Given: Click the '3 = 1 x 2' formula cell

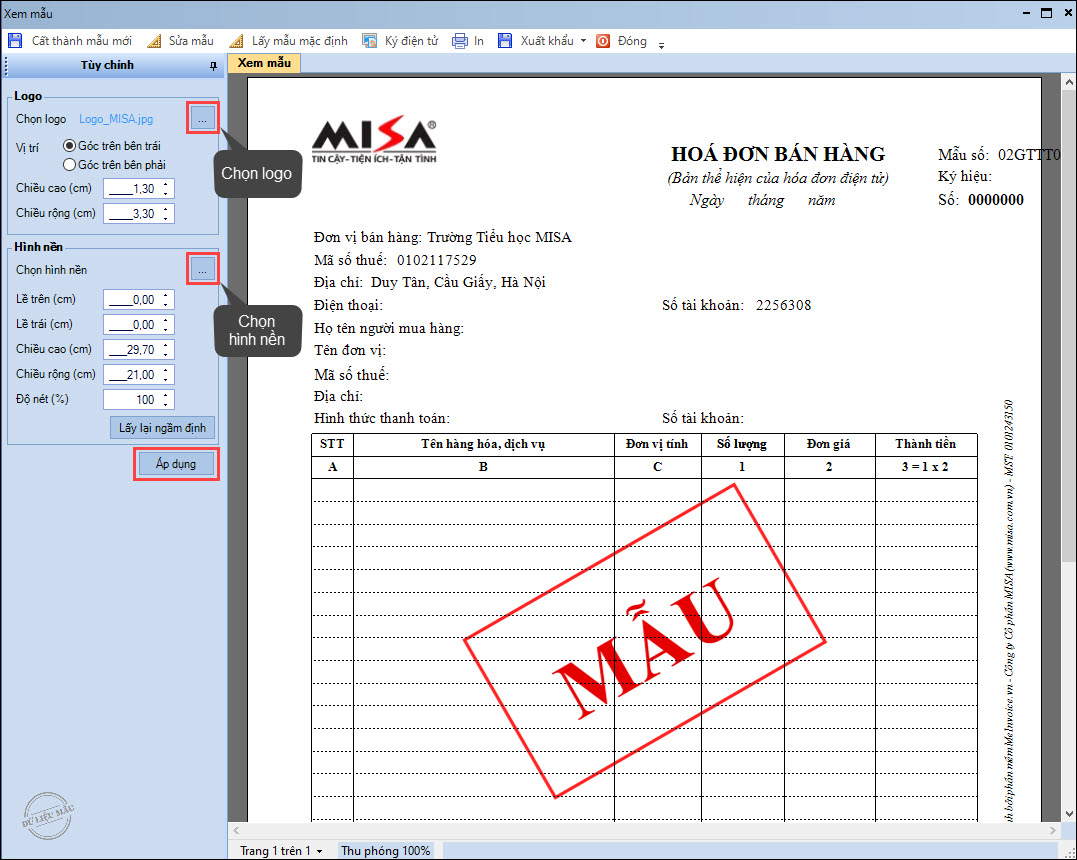Looking at the screenshot, I should coord(925,467).
